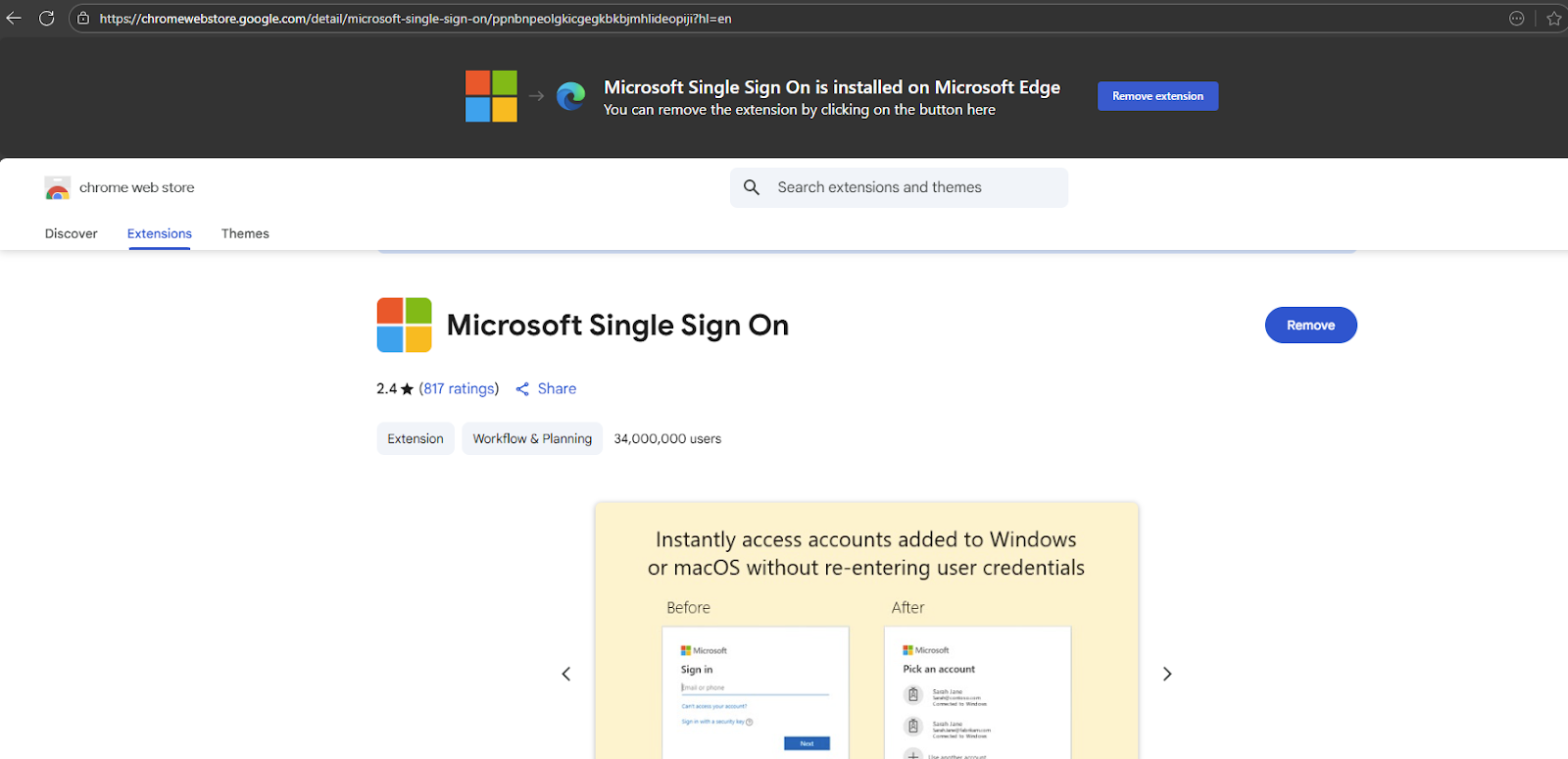
Task: Show next screenshot with the right chevron
Action: tap(1167, 674)
